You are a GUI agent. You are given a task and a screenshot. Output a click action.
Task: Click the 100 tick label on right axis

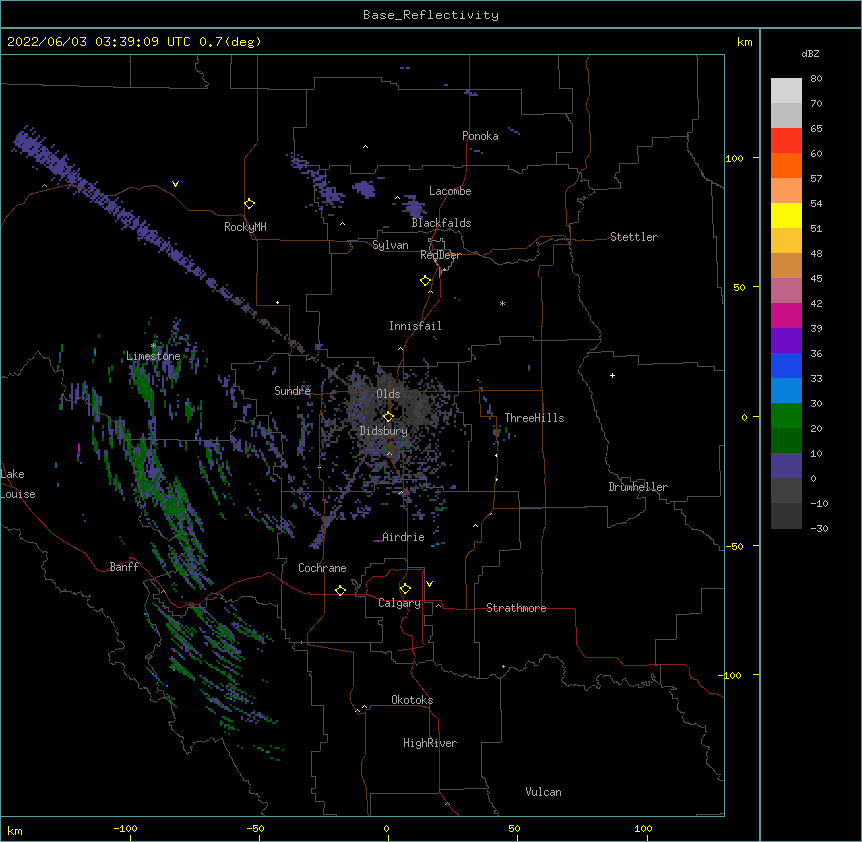pos(734,158)
